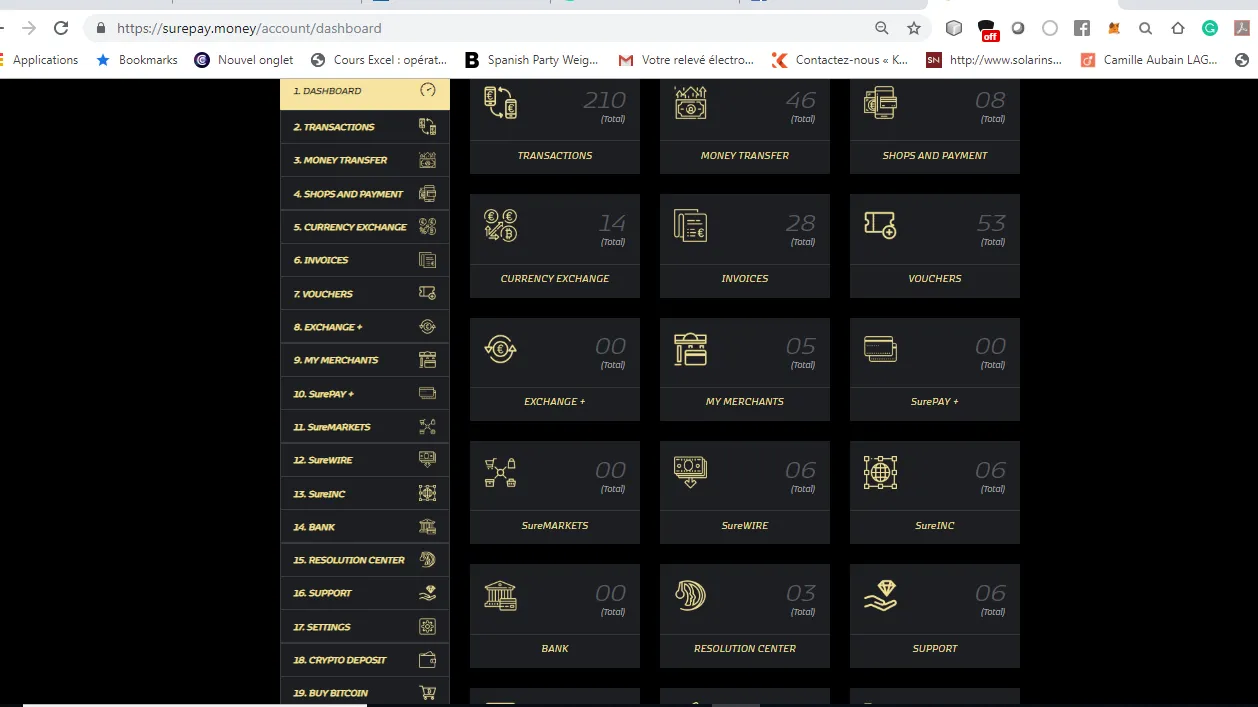Viewport: 1258px width, 707px height.
Task: Click the SUPPORT tile label
Action: 935,649
